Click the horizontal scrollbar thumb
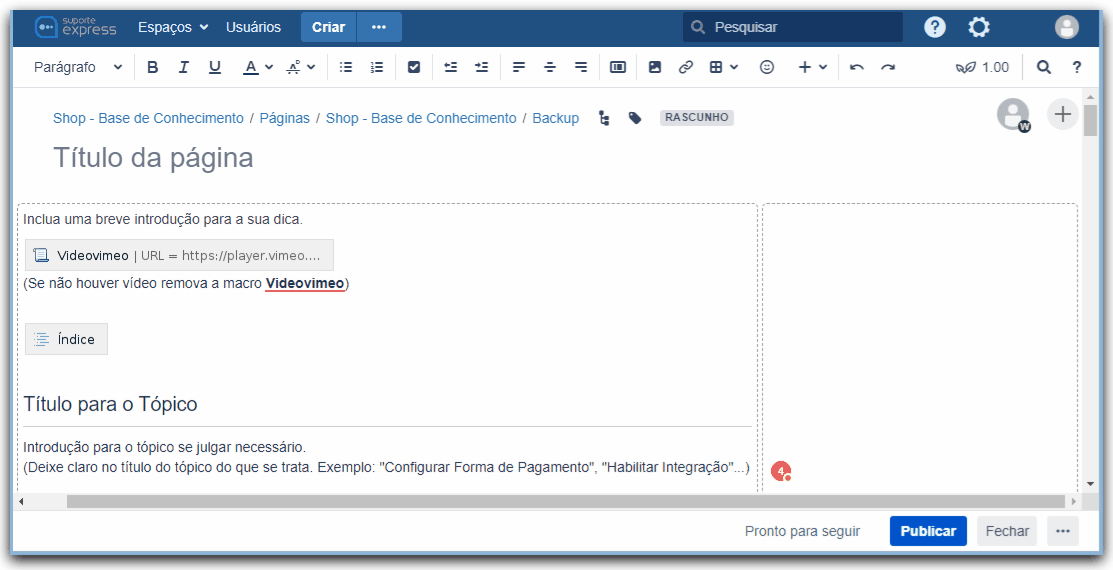The image size is (1113, 570). [x=566, y=502]
